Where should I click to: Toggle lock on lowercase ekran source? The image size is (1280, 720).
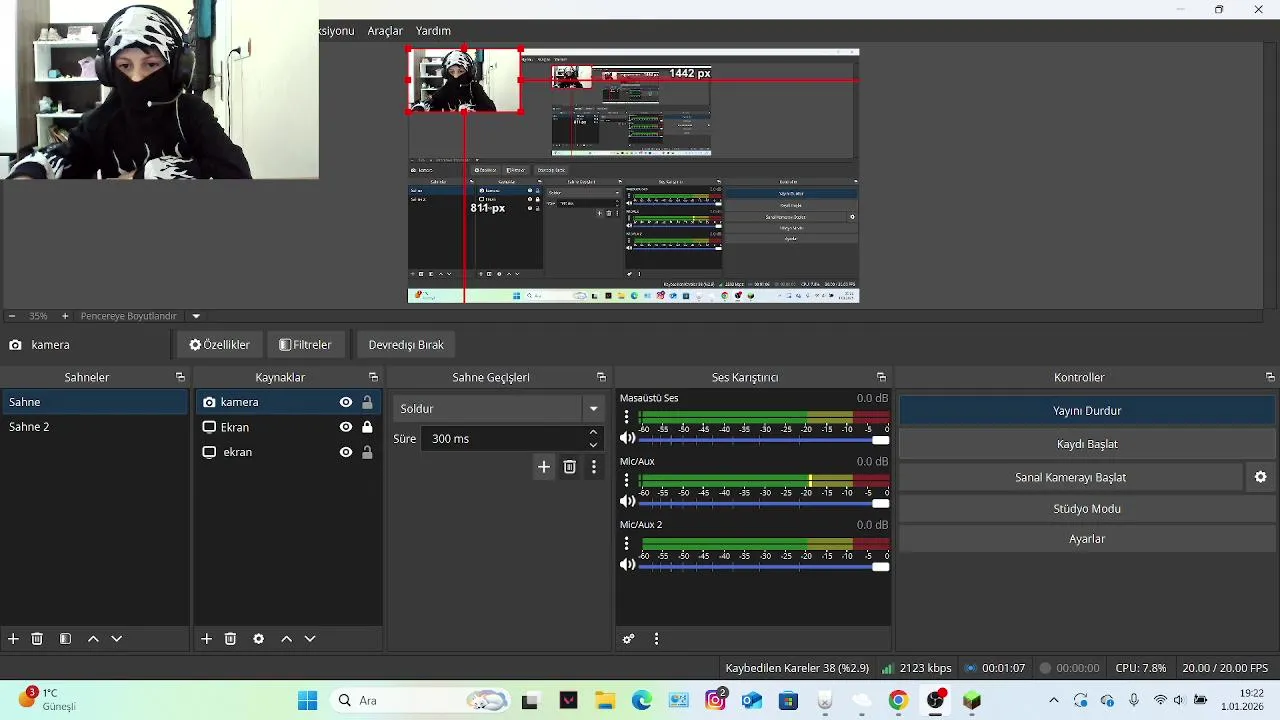[x=367, y=452]
